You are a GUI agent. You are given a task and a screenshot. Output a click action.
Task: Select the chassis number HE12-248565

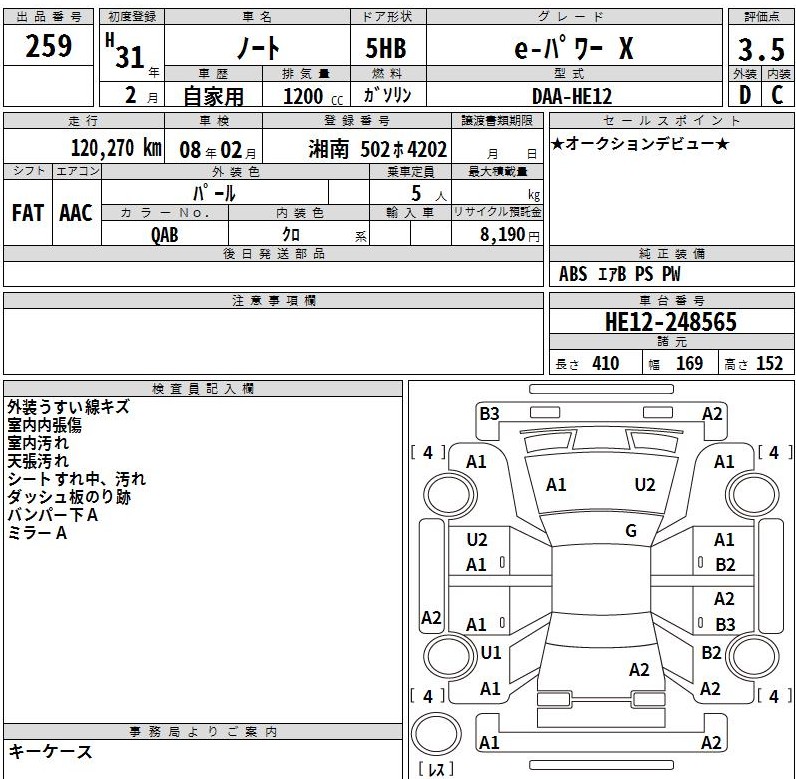671,322
